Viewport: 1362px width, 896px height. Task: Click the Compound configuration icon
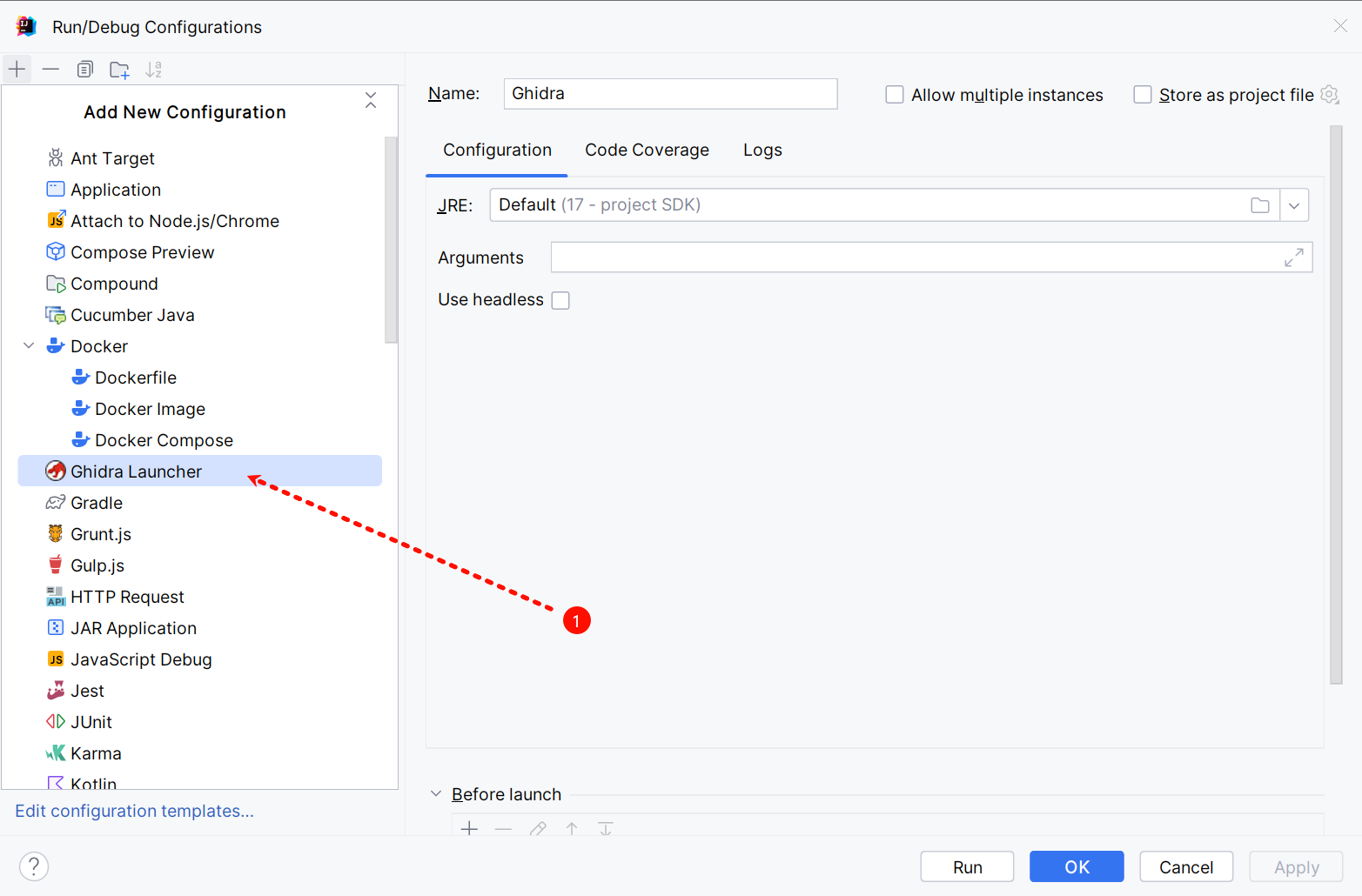coord(56,284)
